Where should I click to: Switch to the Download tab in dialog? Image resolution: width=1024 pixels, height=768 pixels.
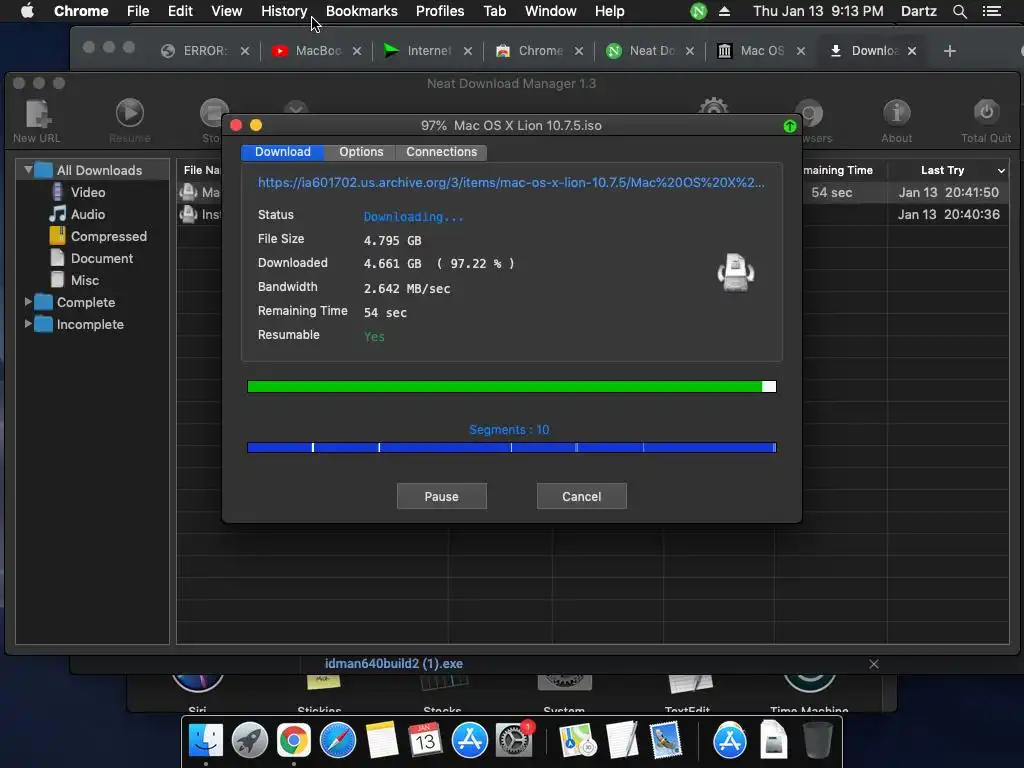tap(282, 152)
